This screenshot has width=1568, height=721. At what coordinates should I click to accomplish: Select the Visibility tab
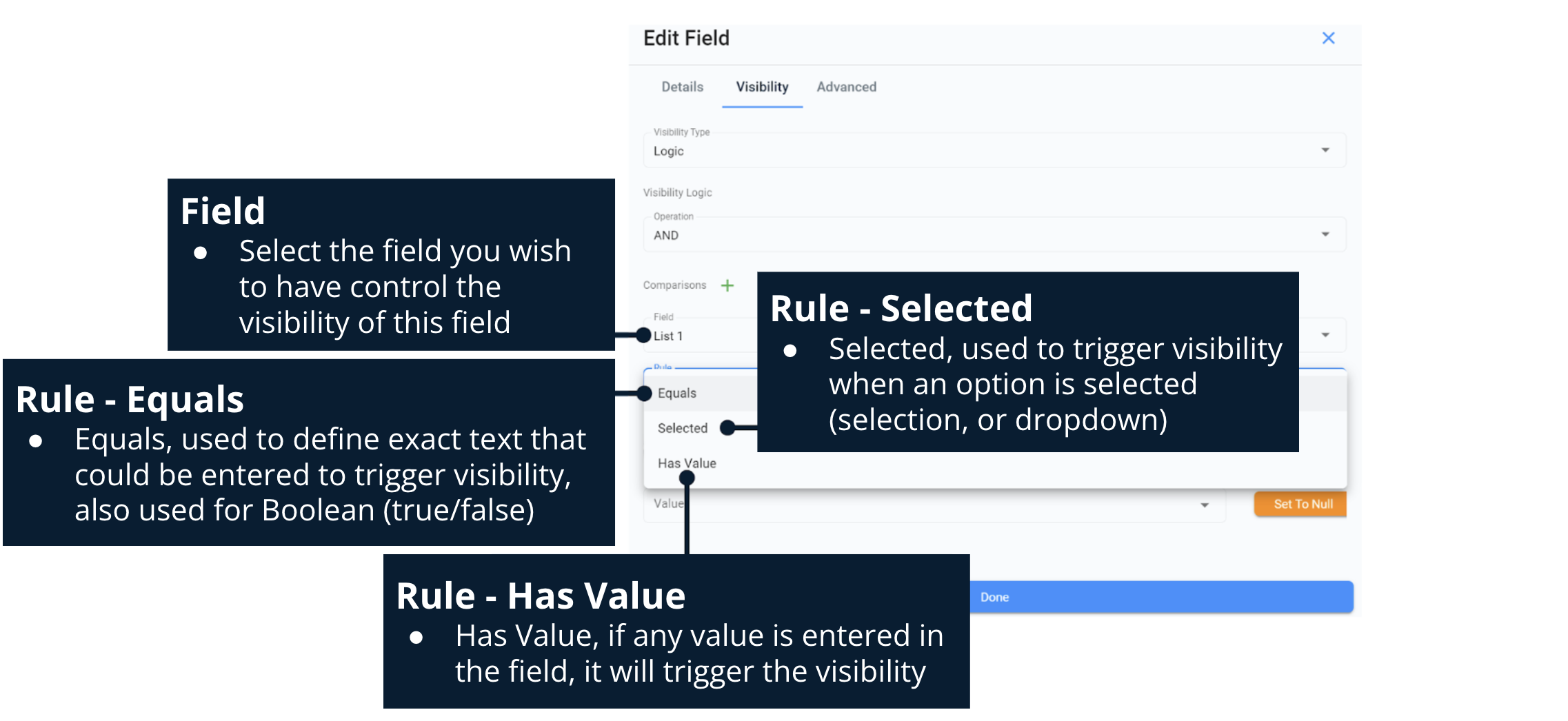[x=762, y=87]
